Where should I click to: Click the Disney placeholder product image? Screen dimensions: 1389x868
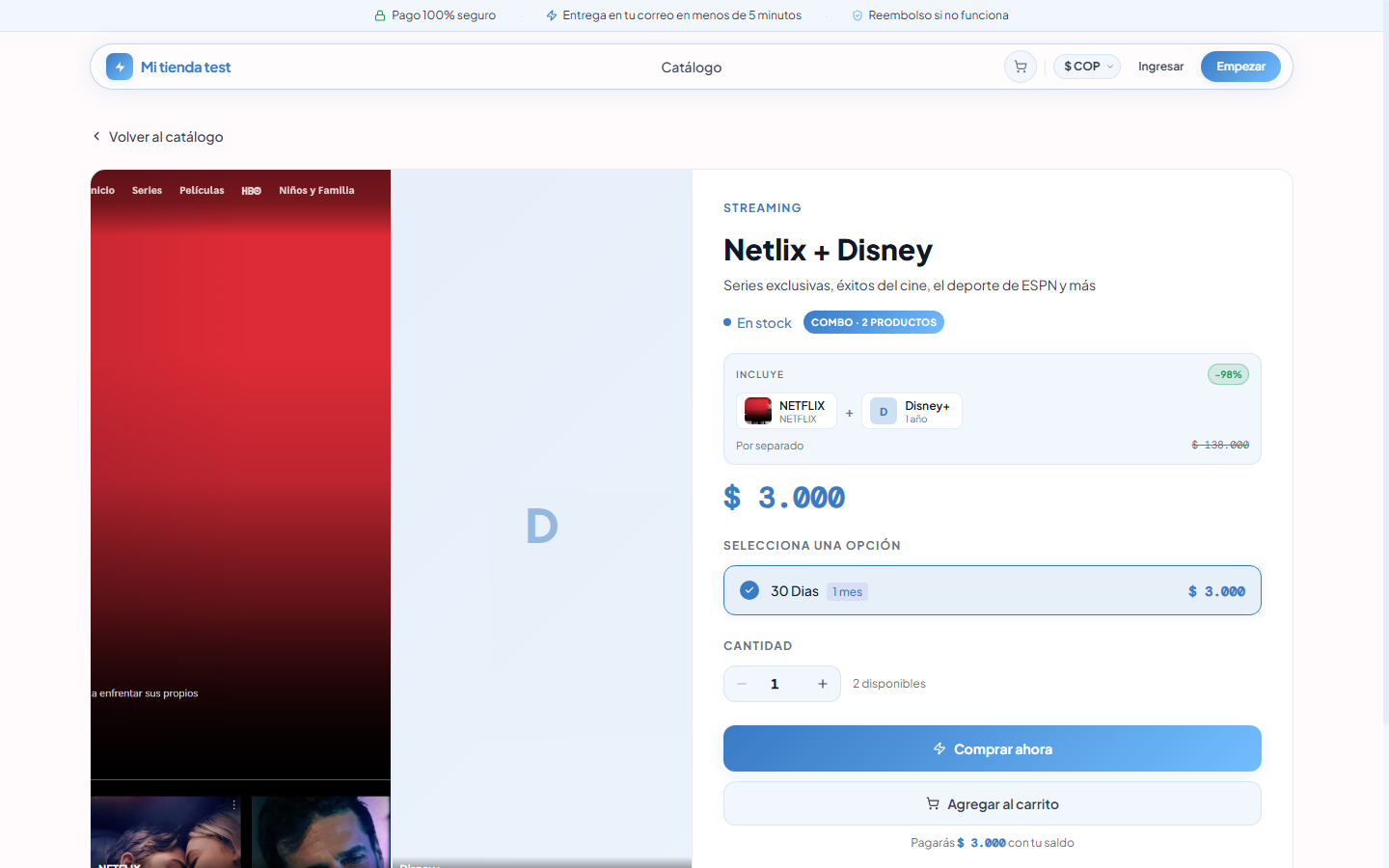[x=541, y=519]
